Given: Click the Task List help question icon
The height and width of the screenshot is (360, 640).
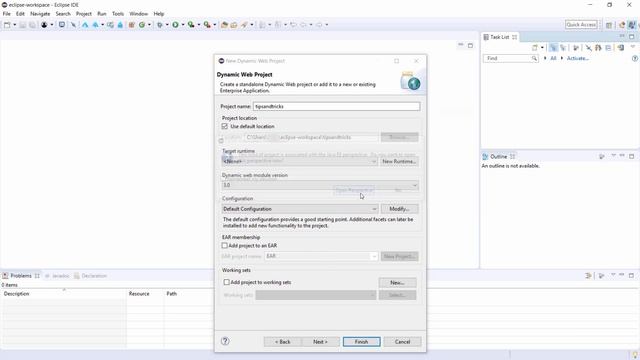Looking at the screenshot, I should 635,58.
